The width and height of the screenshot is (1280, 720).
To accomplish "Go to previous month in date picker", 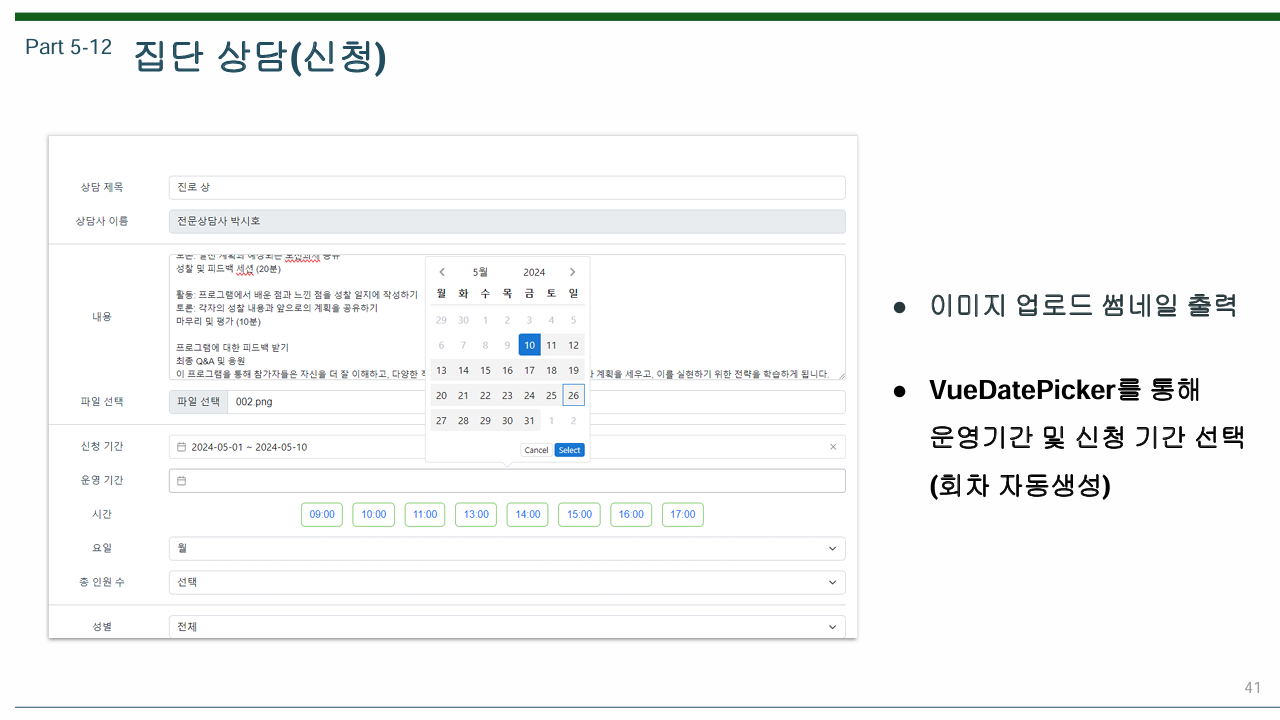I will click(x=442, y=272).
